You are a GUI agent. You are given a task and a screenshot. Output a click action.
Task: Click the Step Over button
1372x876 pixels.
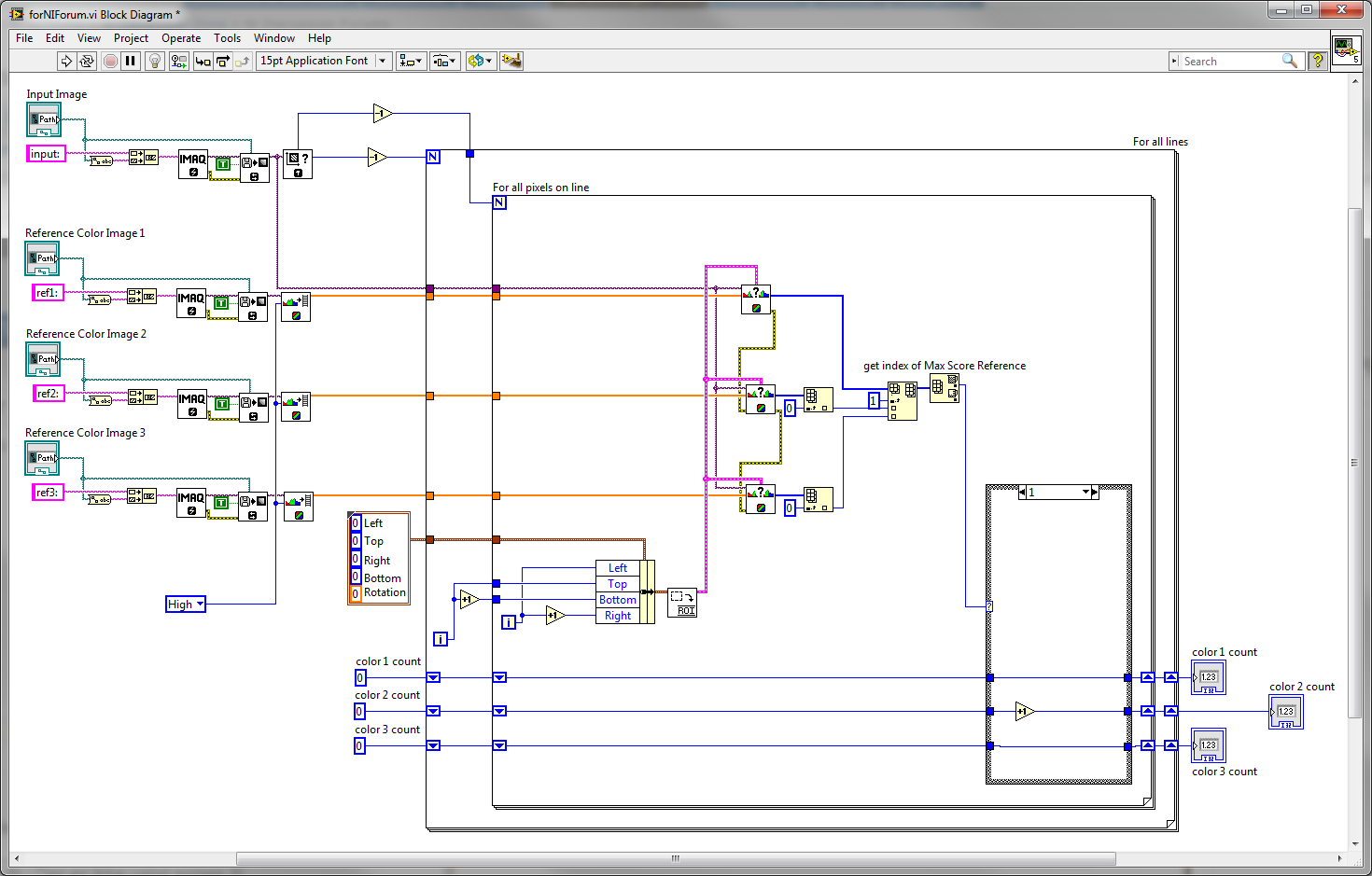pos(223,61)
